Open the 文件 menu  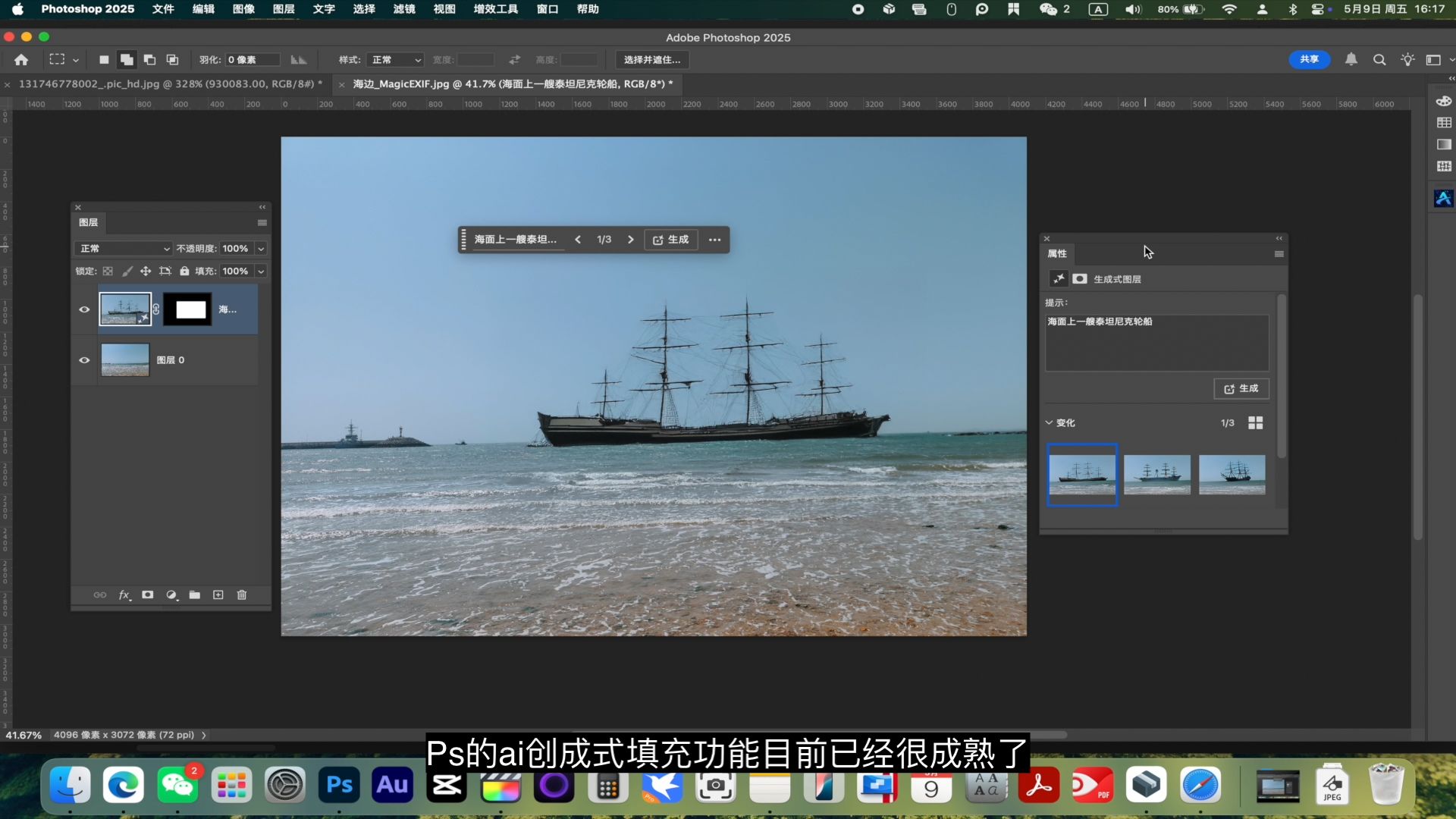(163, 9)
